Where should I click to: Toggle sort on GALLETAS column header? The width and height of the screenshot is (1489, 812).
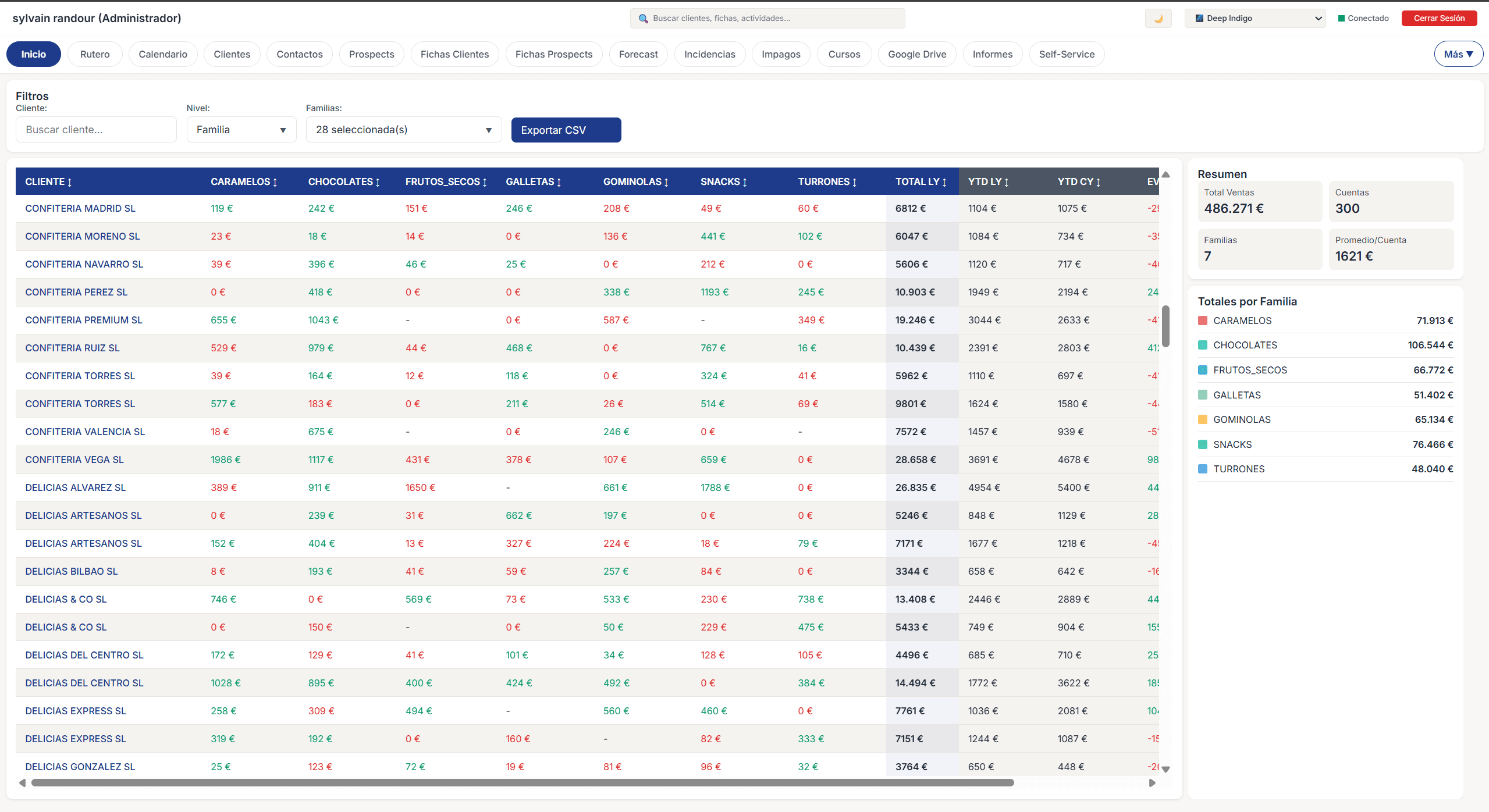[559, 181]
